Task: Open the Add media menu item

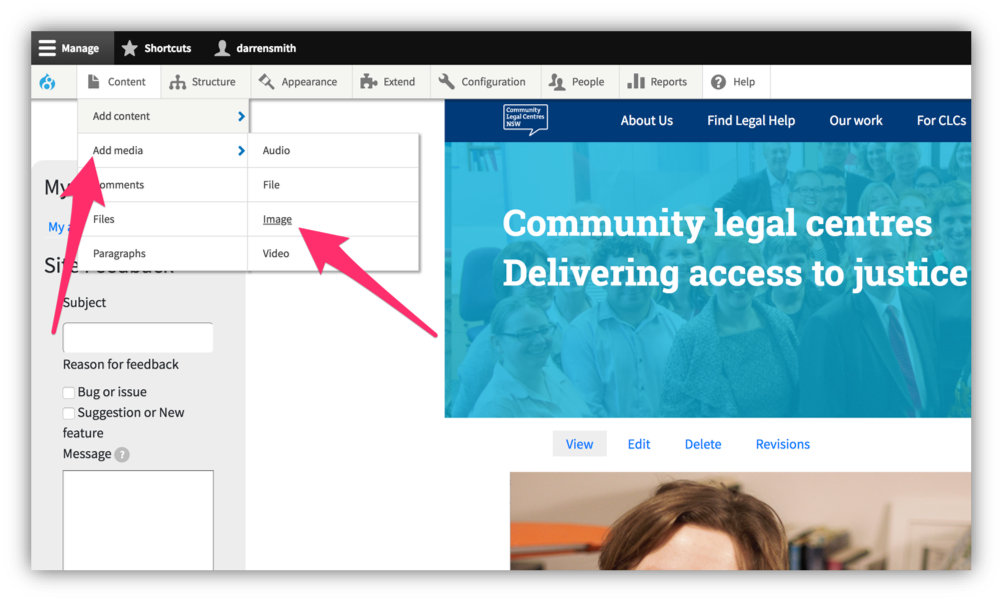Action: click(x=164, y=151)
